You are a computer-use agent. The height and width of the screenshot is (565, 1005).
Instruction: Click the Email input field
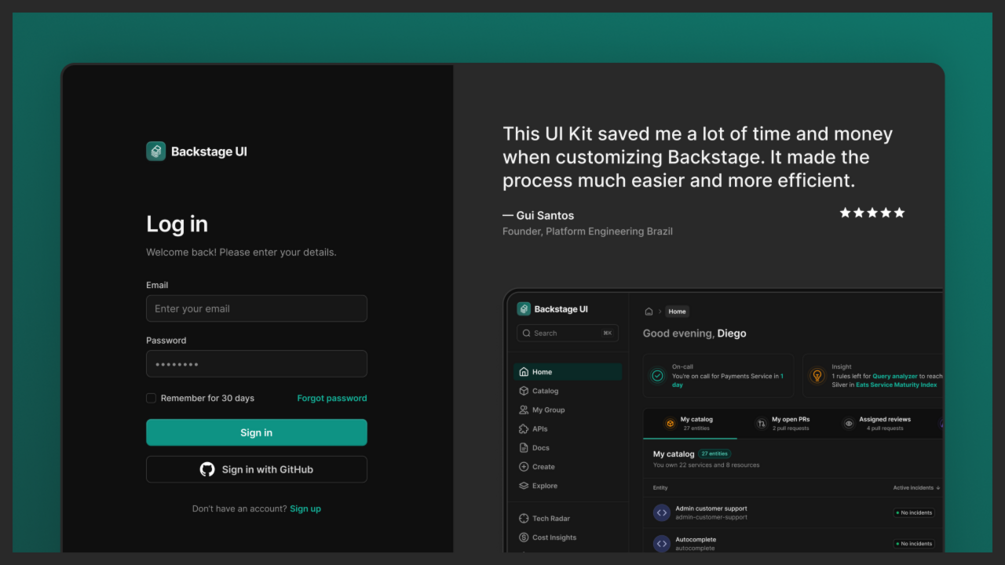click(x=256, y=309)
